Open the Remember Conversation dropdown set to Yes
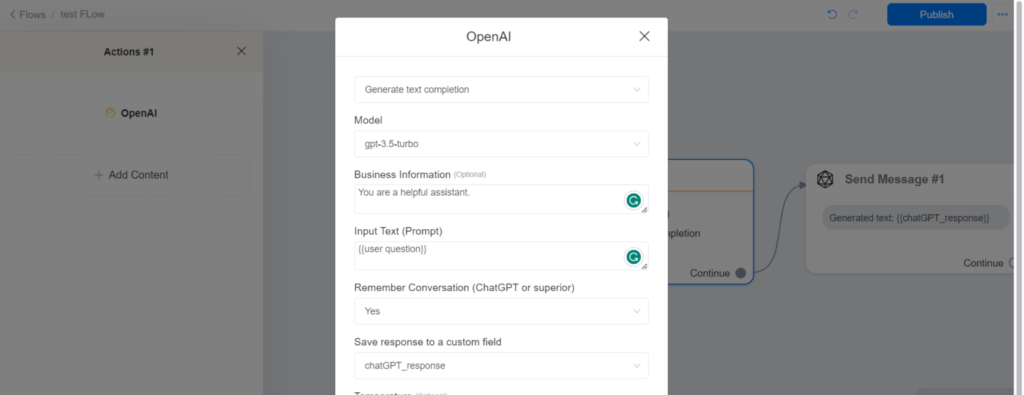 pyautogui.click(x=501, y=311)
